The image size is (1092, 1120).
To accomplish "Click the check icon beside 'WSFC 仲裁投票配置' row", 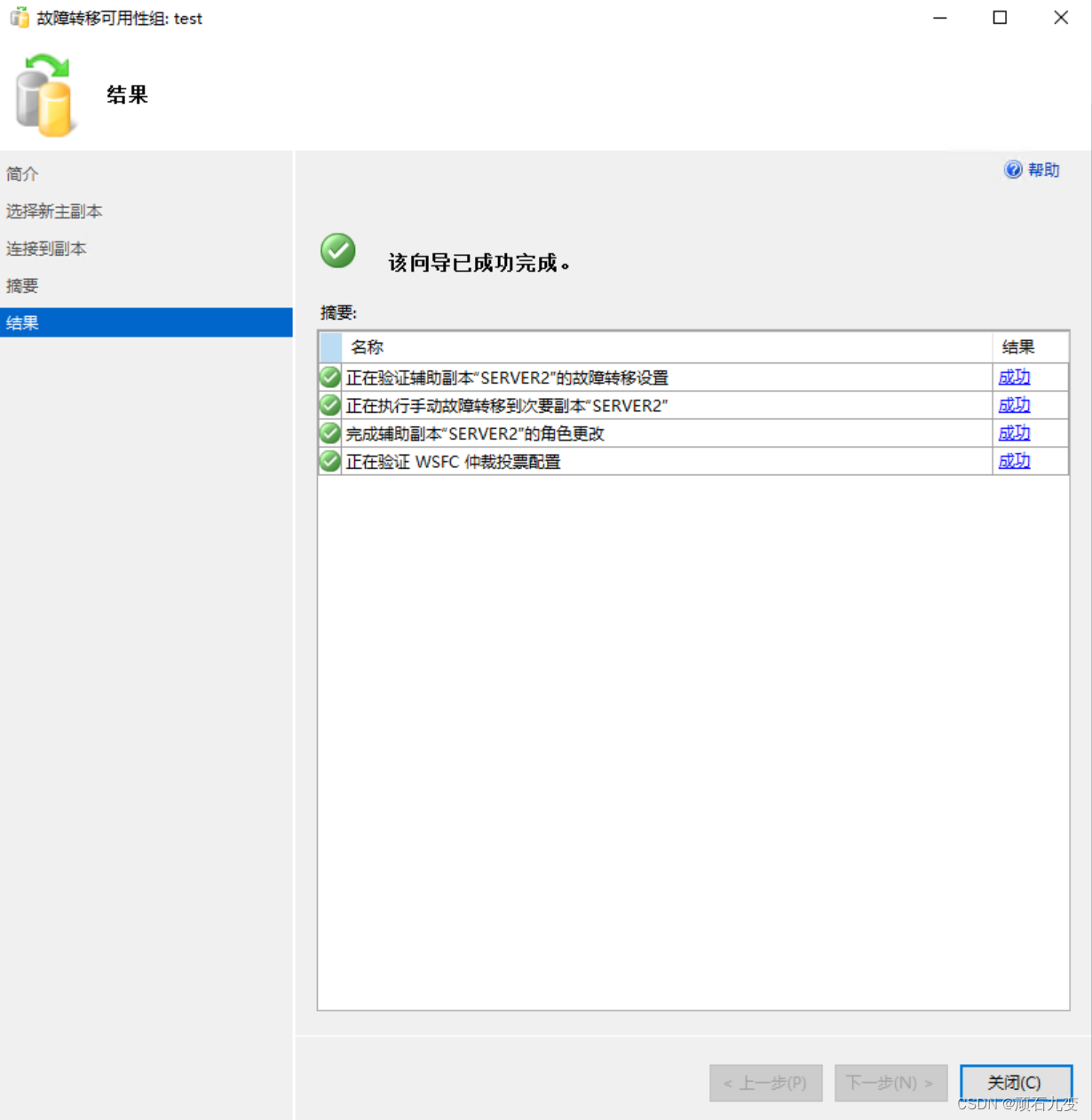I will click(x=329, y=461).
